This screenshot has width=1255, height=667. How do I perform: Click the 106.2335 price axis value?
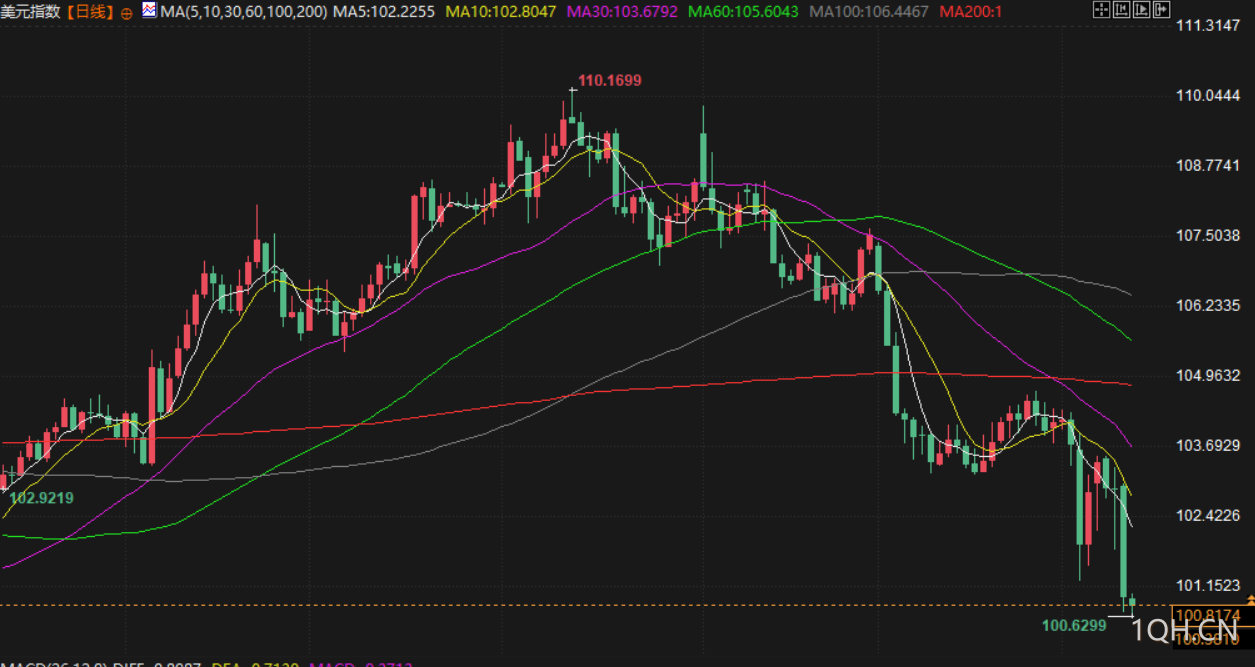tap(1209, 305)
